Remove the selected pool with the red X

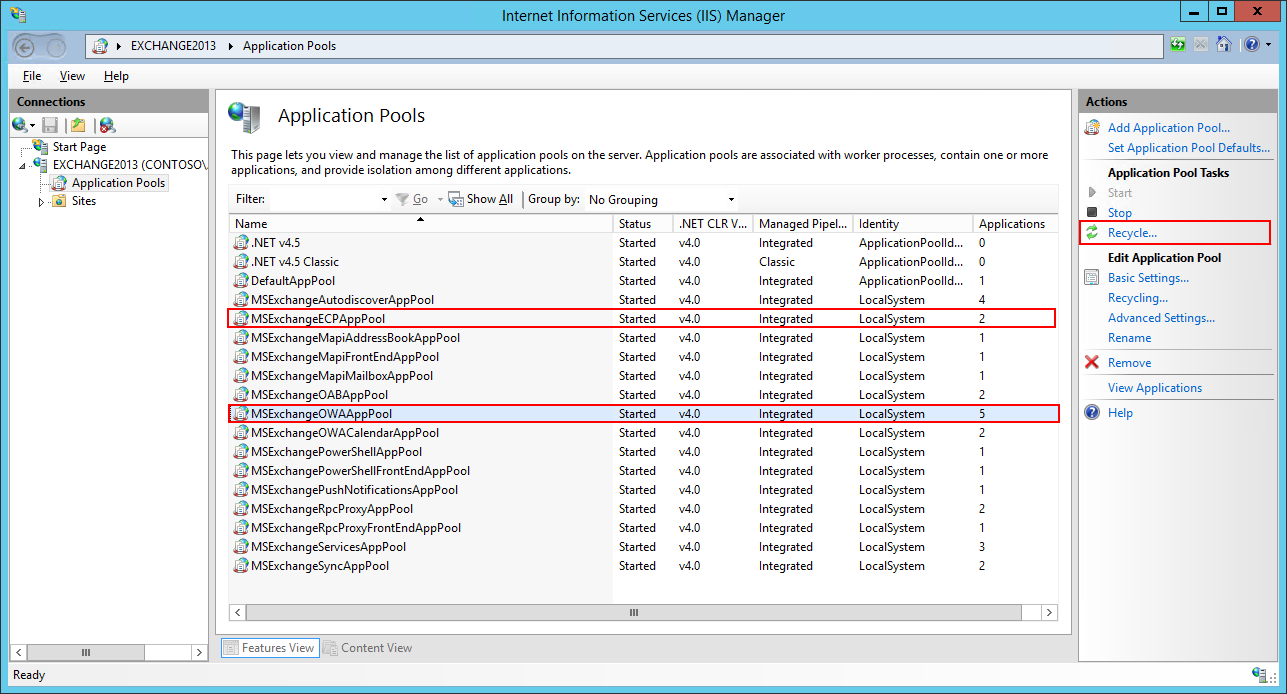click(x=1091, y=362)
